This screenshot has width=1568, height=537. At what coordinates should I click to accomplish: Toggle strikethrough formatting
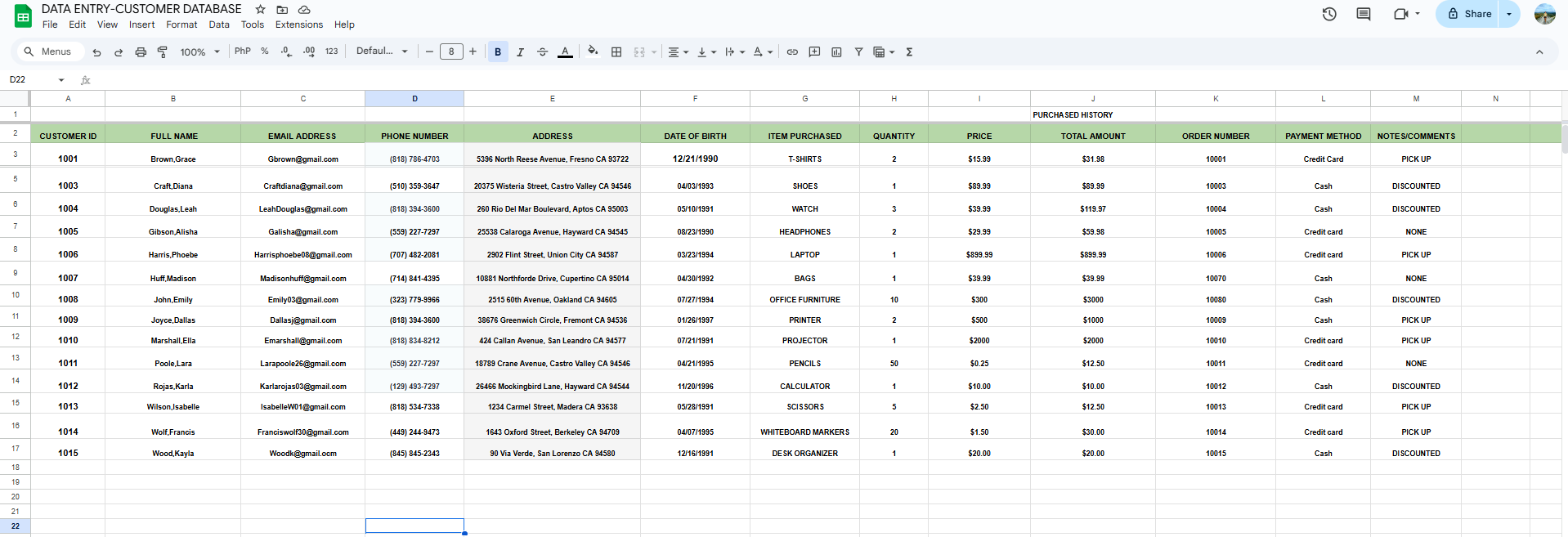542,51
